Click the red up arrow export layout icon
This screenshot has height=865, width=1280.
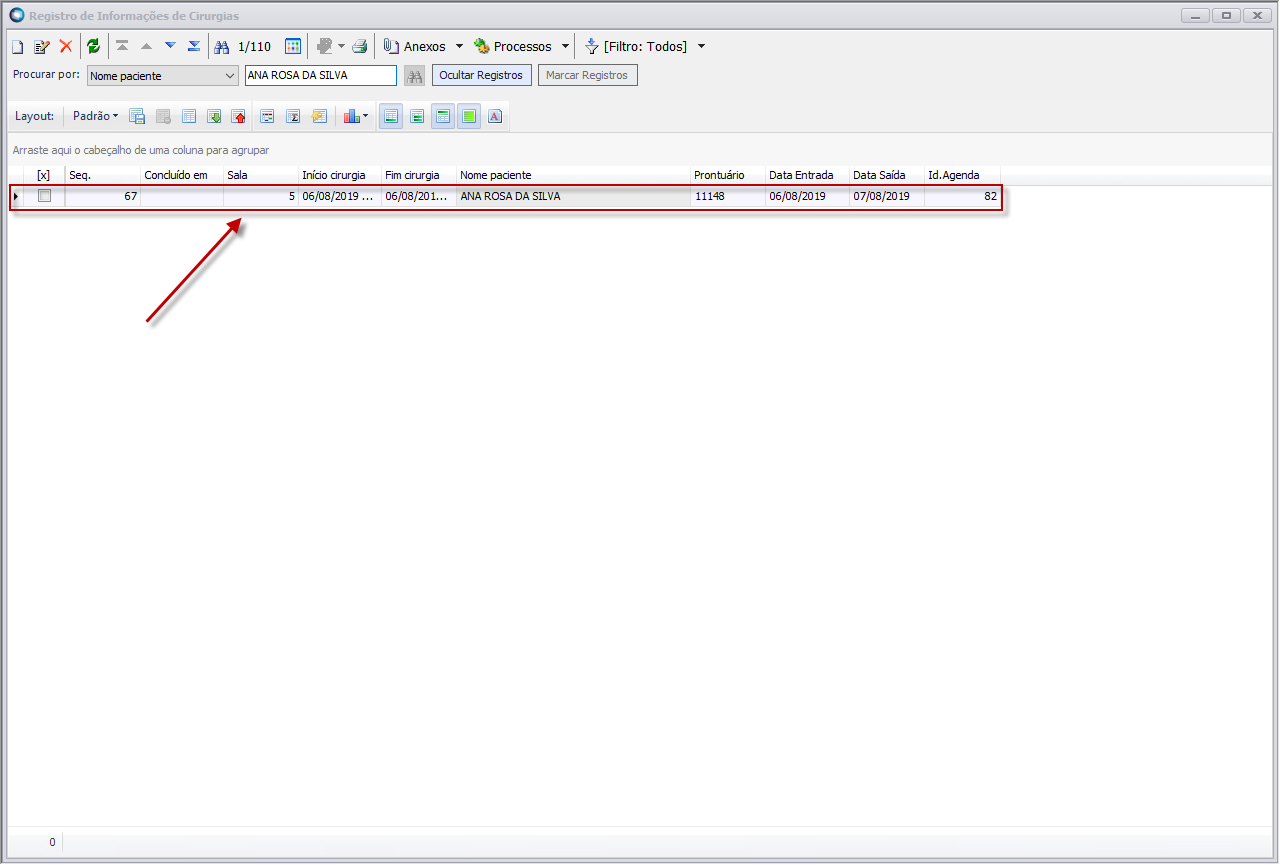pos(239,116)
